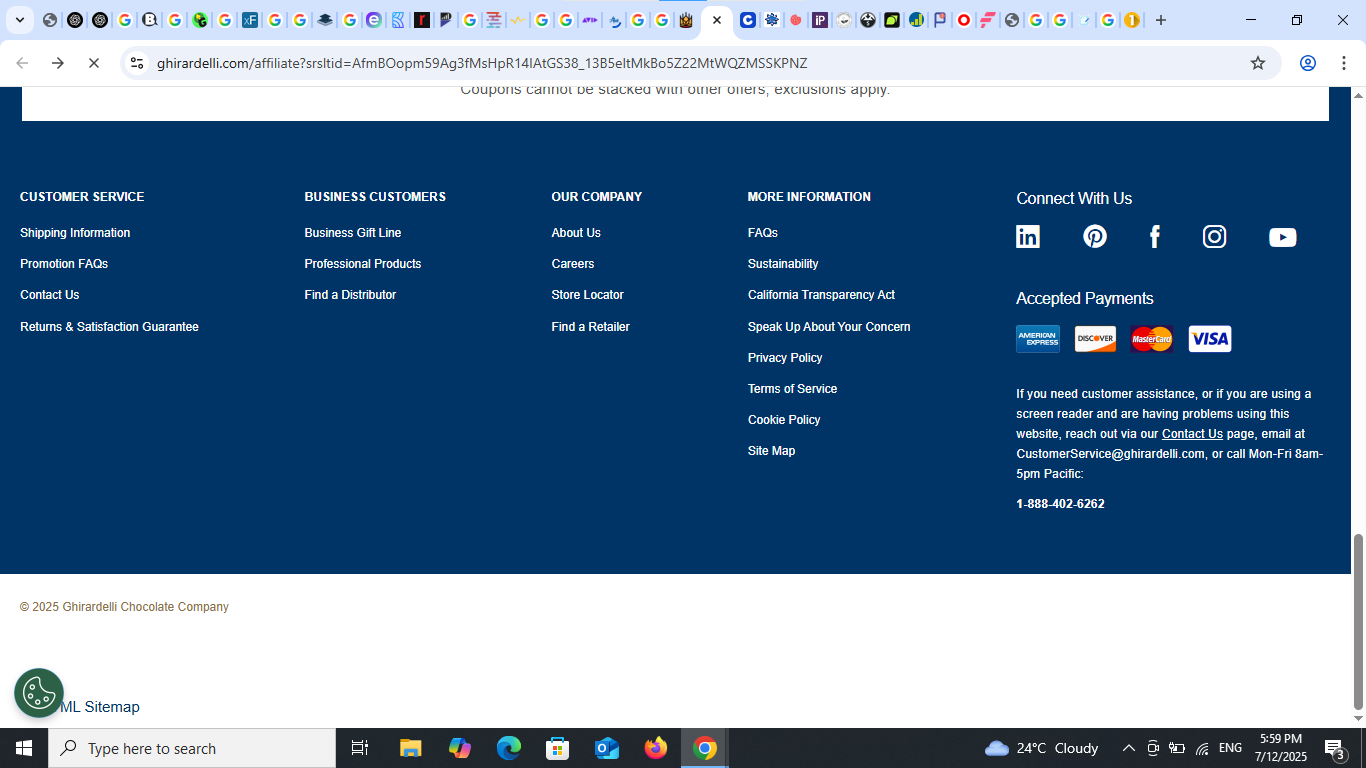1366x768 pixels.
Task: View site information icon in address bar
Action: coord(137,63)
